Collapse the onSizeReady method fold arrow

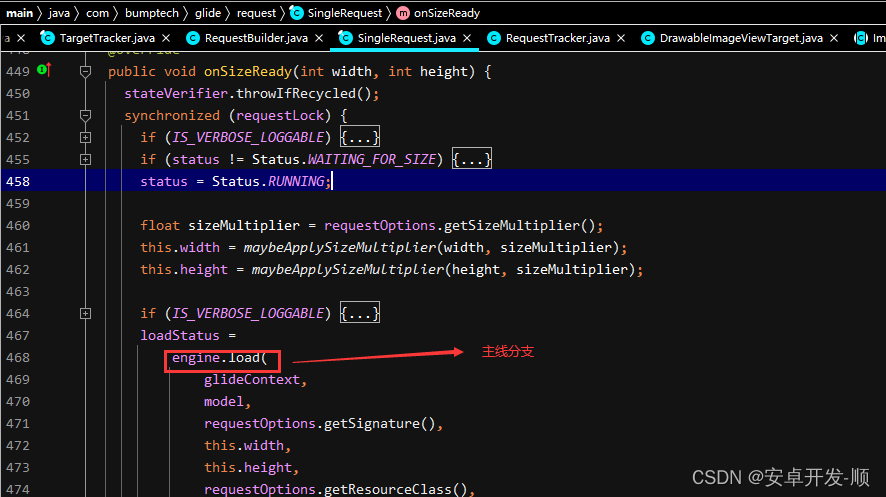click(x=86, y=71)
